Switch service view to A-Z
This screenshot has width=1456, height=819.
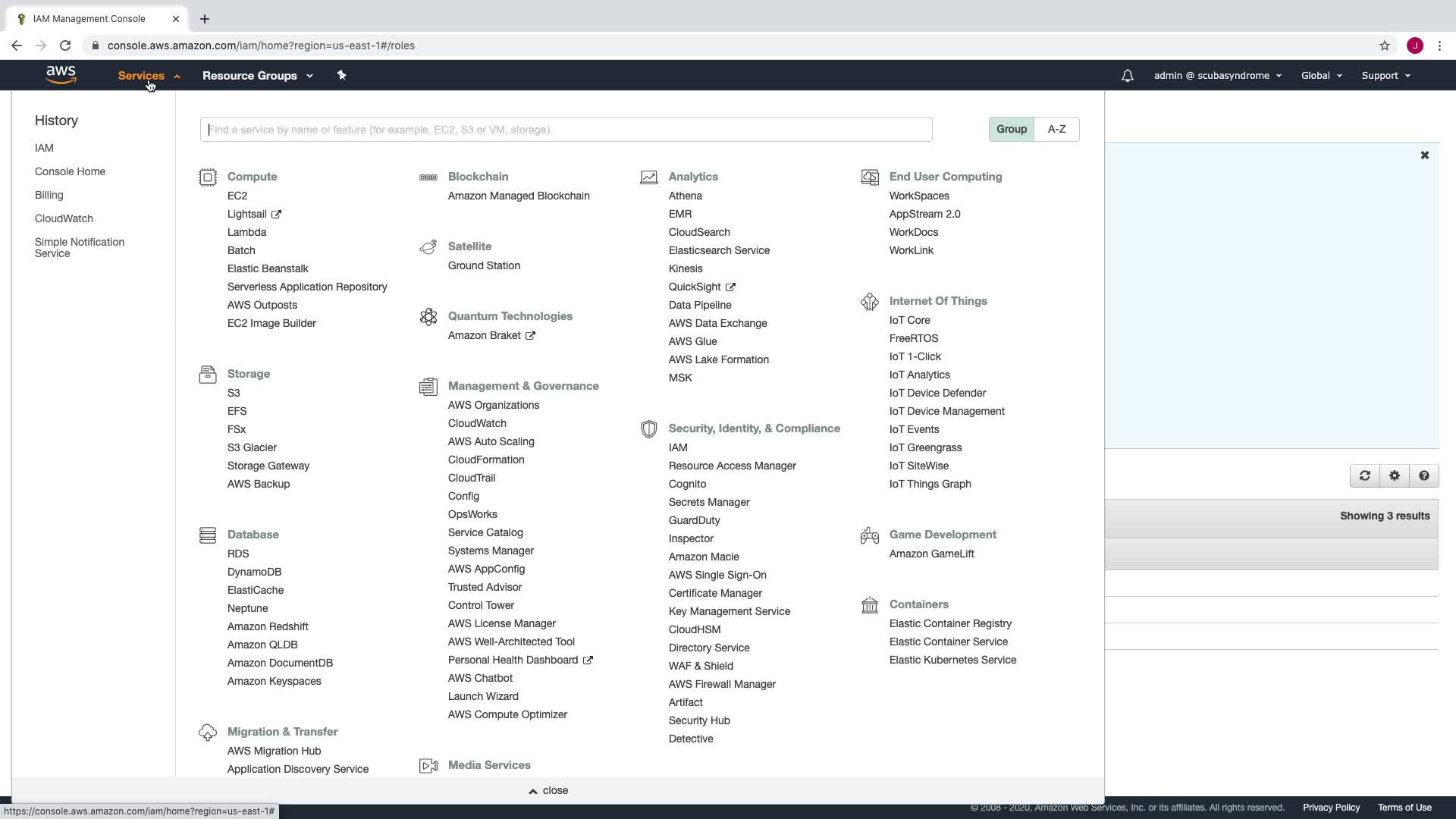pyautogui.click(x=1056, y=129)
